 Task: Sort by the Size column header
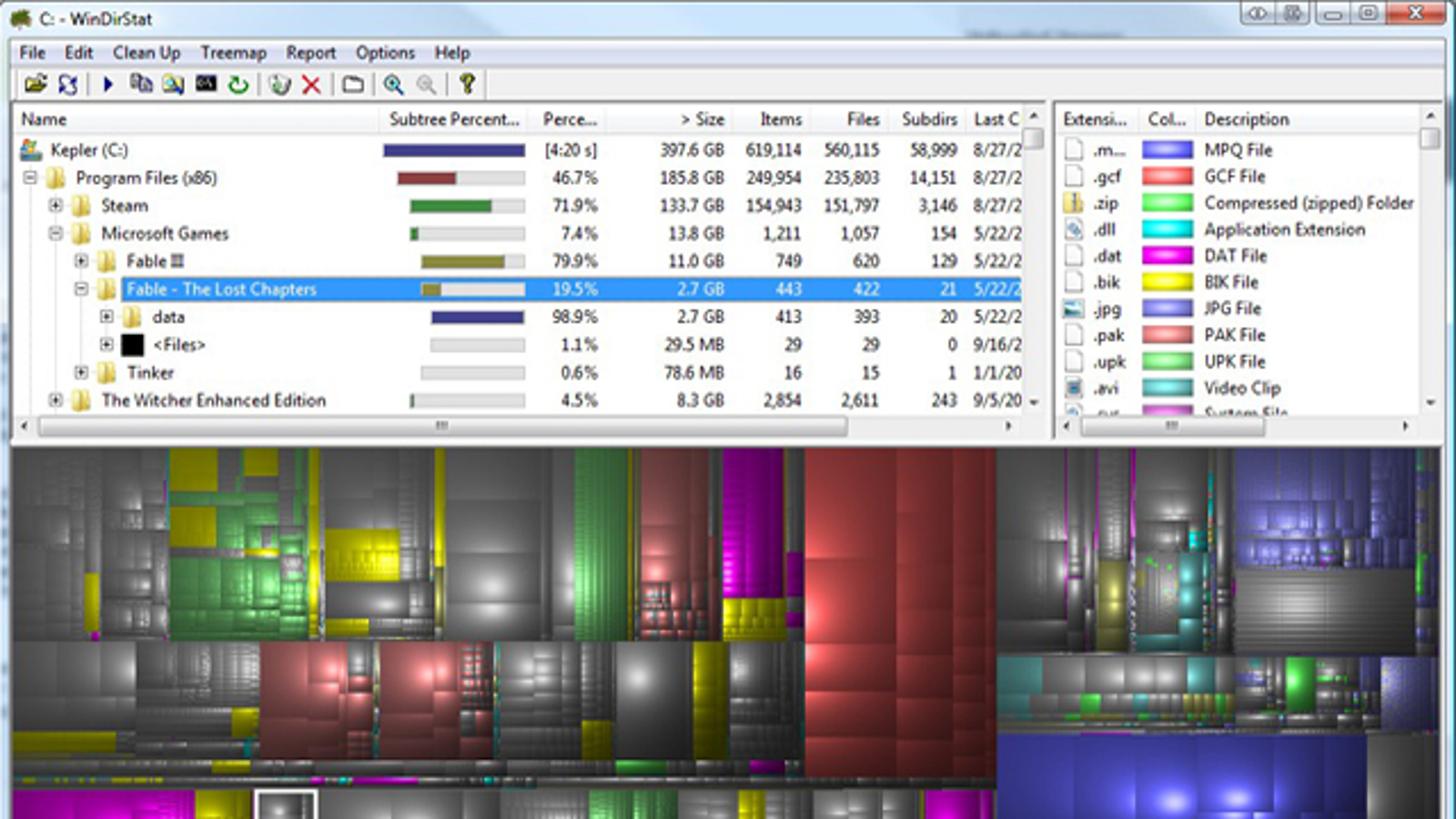669,119
